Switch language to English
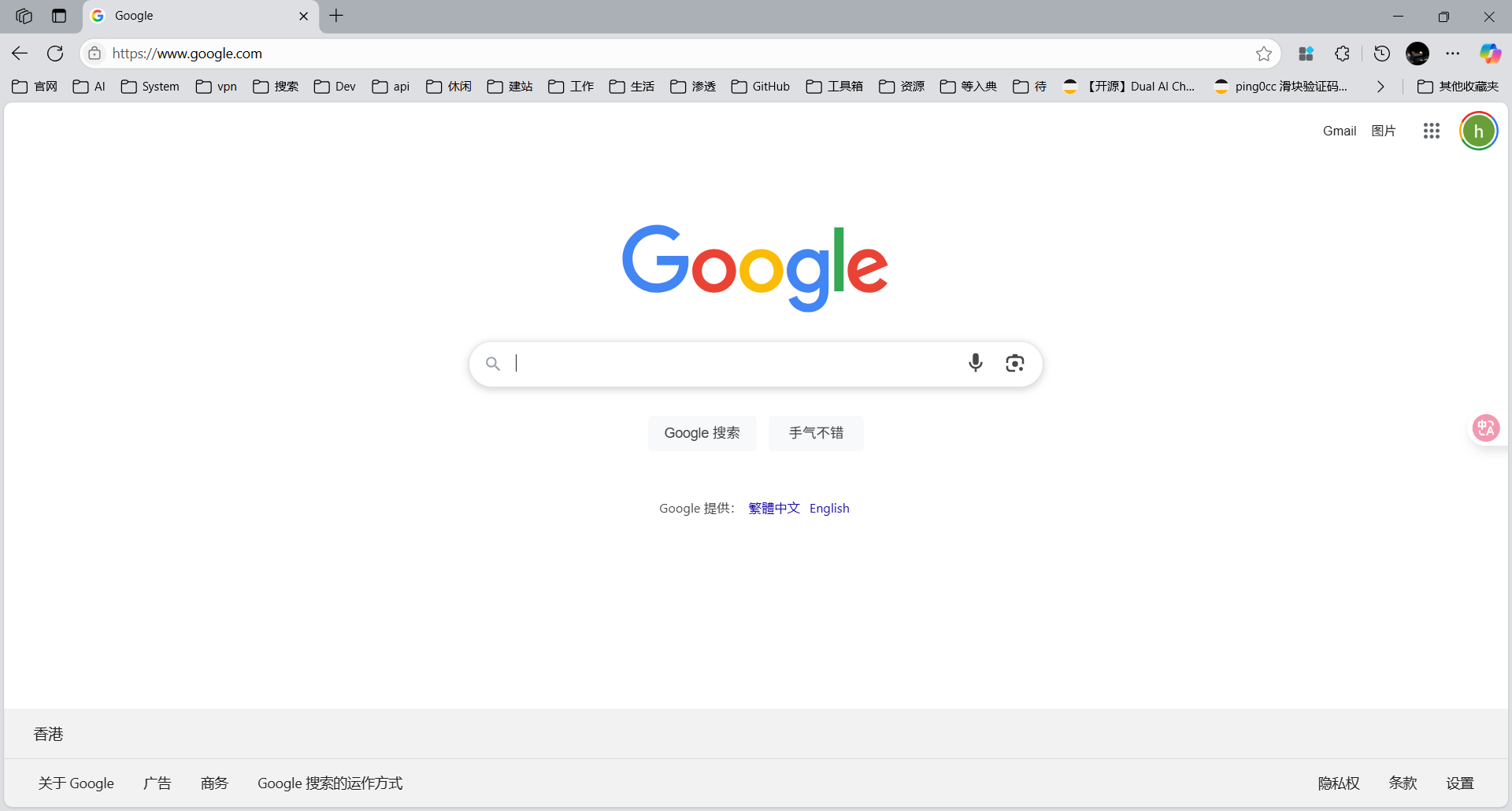The image size is (1512, 811). [x=829, y=509]
